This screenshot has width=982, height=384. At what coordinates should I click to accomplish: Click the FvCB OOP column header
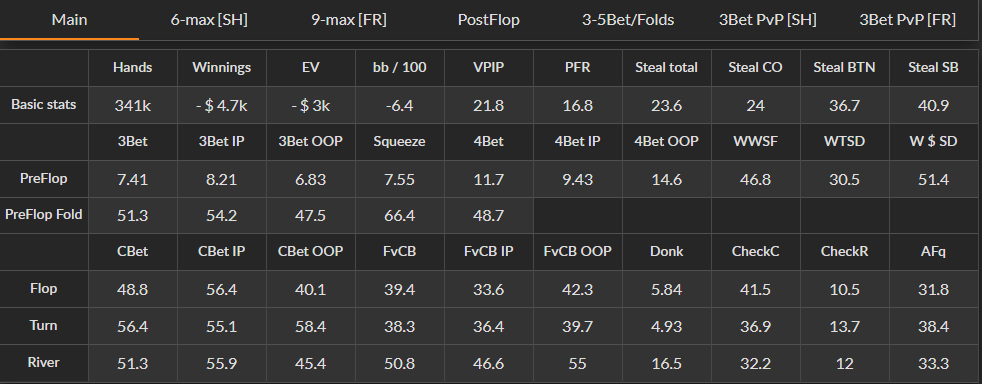pos(577,251)
